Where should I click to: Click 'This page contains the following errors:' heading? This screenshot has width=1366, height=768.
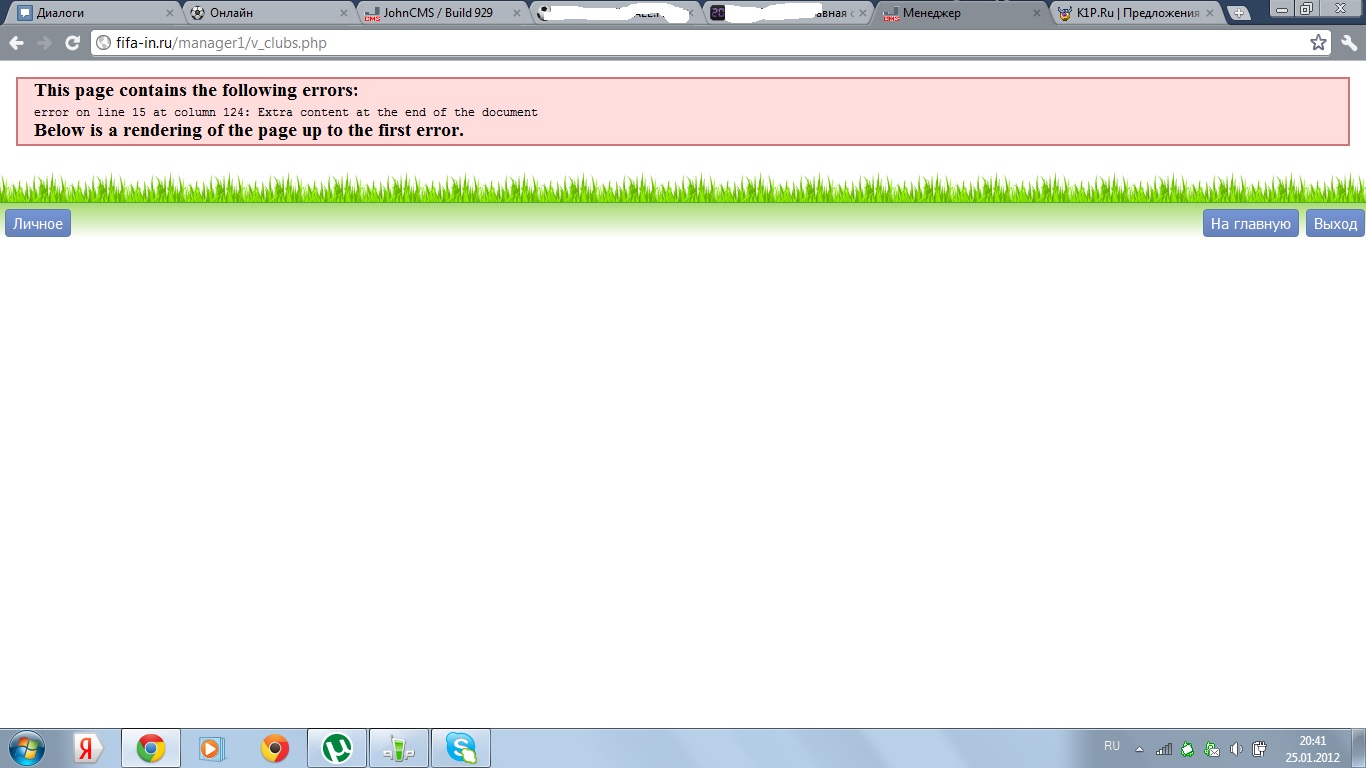(x=196, y=90)
